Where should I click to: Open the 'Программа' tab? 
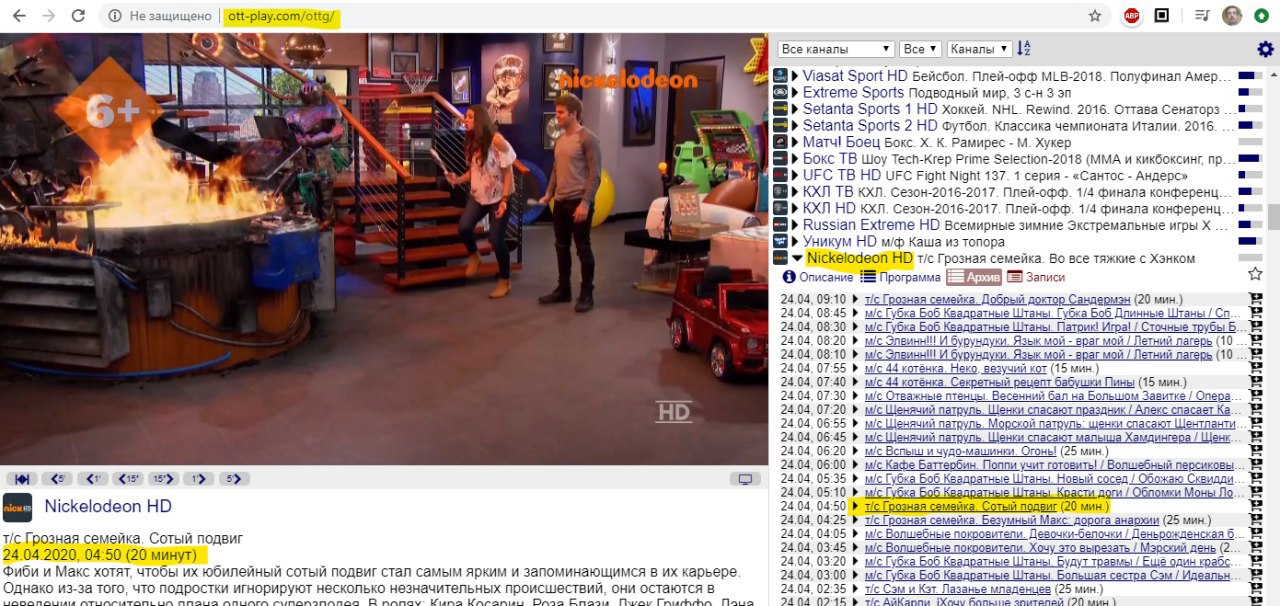[x=900, y=277]
